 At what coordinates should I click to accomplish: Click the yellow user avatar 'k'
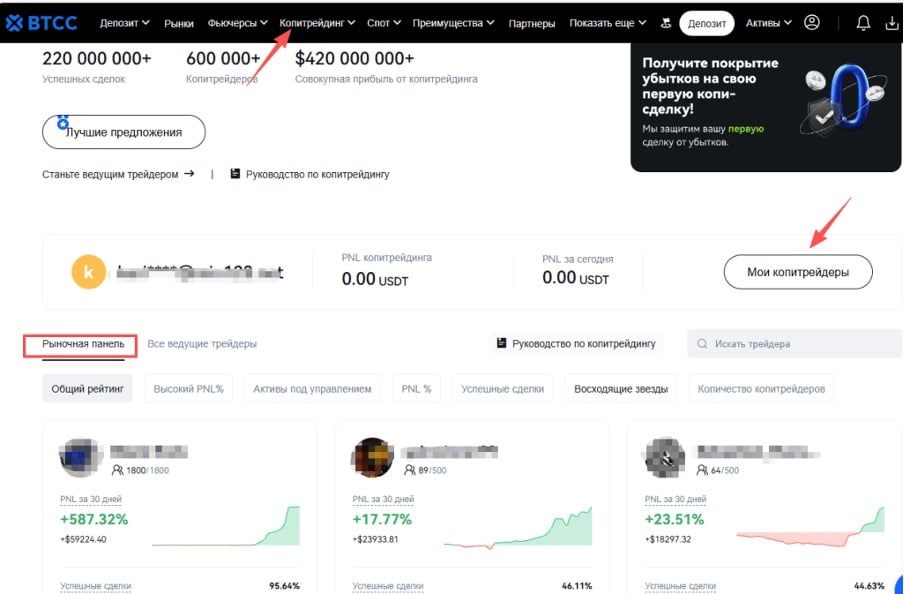point(89,271)
